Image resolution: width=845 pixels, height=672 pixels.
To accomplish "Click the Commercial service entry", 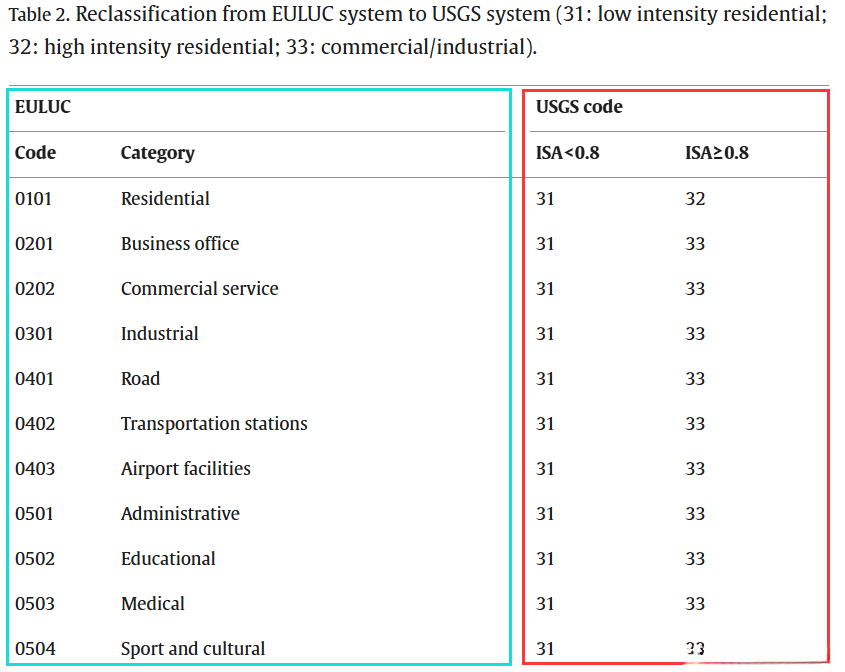I will (x=199, y=289).
